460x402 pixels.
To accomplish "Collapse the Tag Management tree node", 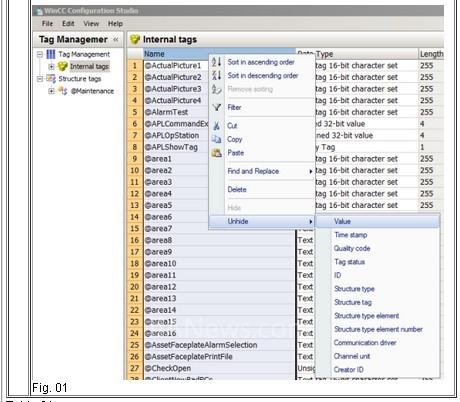I will (40, 54).
